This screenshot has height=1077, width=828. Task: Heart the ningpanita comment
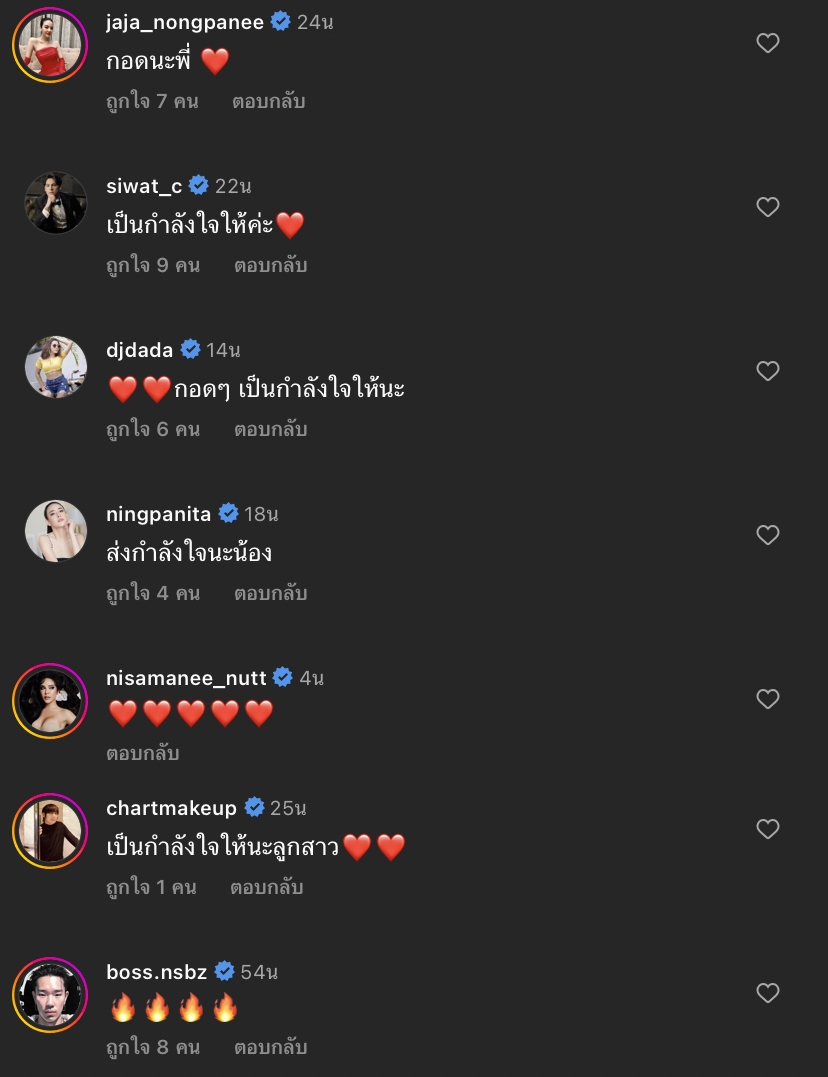pos(767,535)
